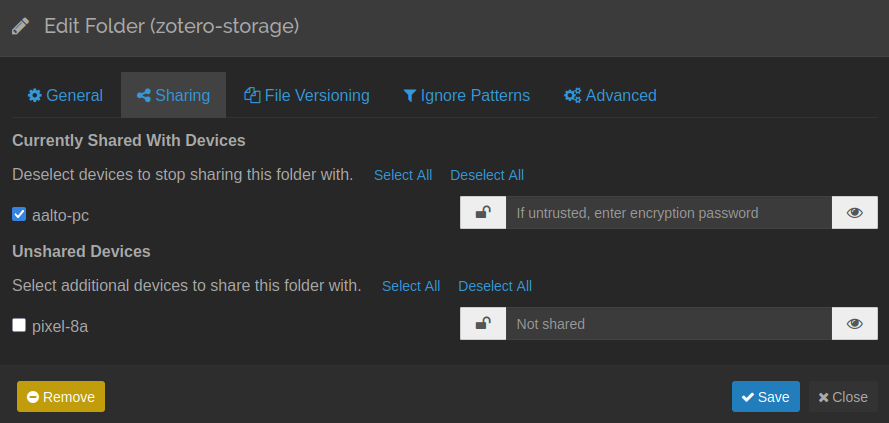Image resolution: width=889 pixels, height=423 pixels.
Task: Click the pencil icon beside Edit Folder title
Action: tap(21, 27)
